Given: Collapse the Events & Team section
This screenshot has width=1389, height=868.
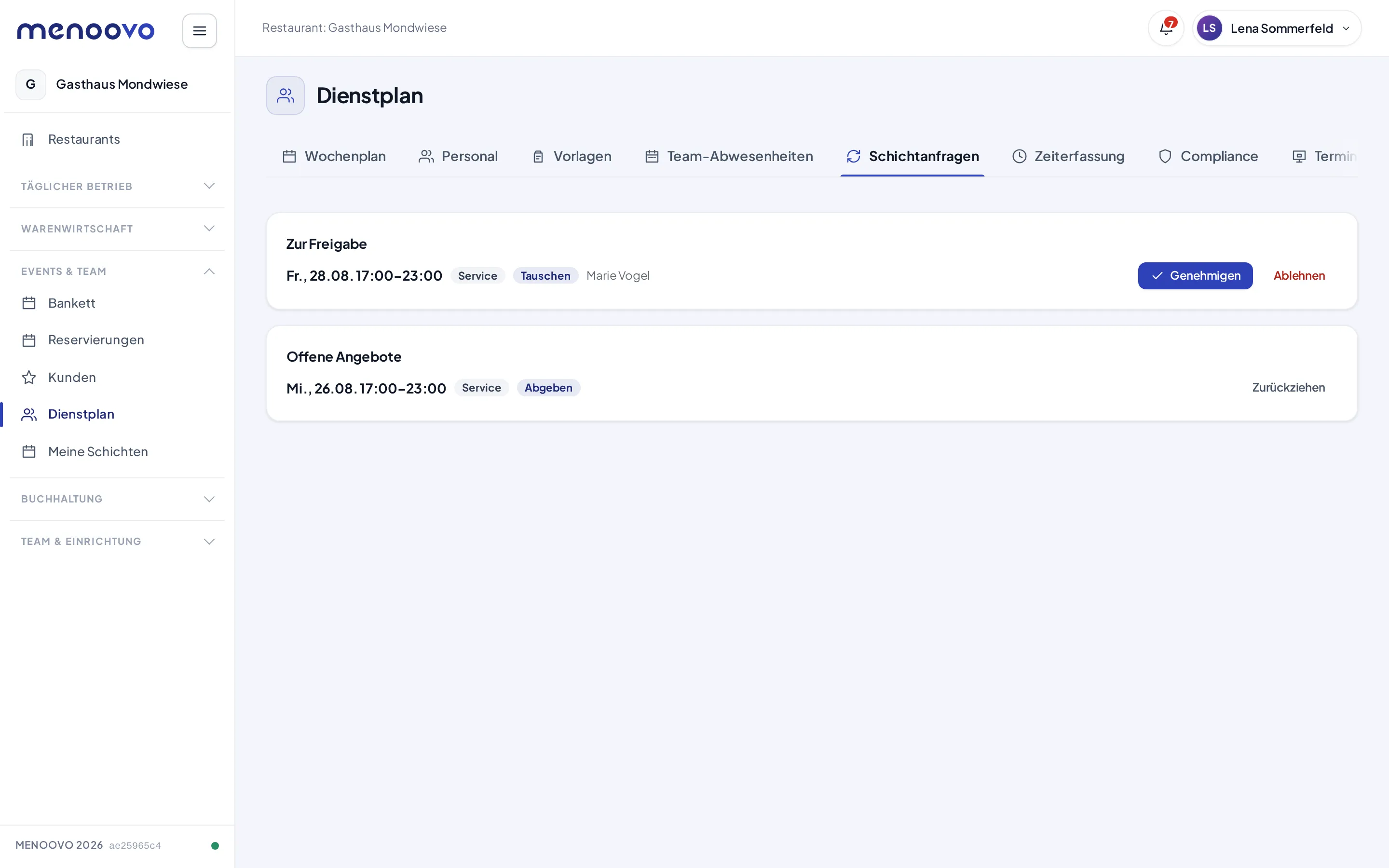Looking at the screenshot, I should [x=117, y=271].
